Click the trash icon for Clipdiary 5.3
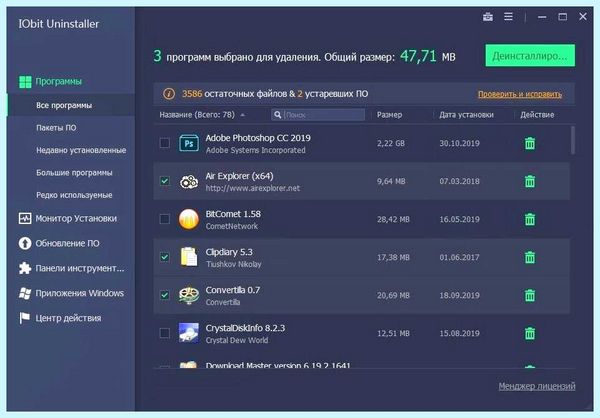600x418 pixels. (x=530, y=257)
